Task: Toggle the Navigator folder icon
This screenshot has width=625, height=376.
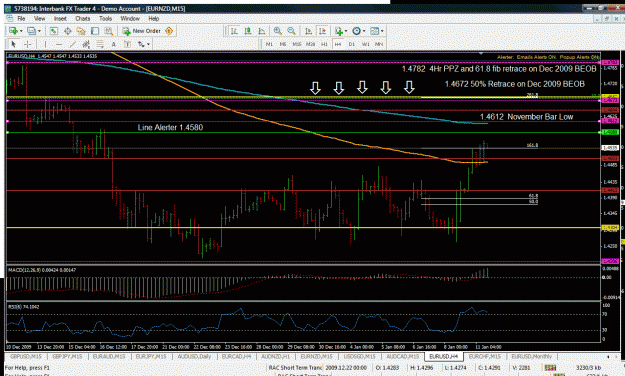Action: click(x=81, y=31)
